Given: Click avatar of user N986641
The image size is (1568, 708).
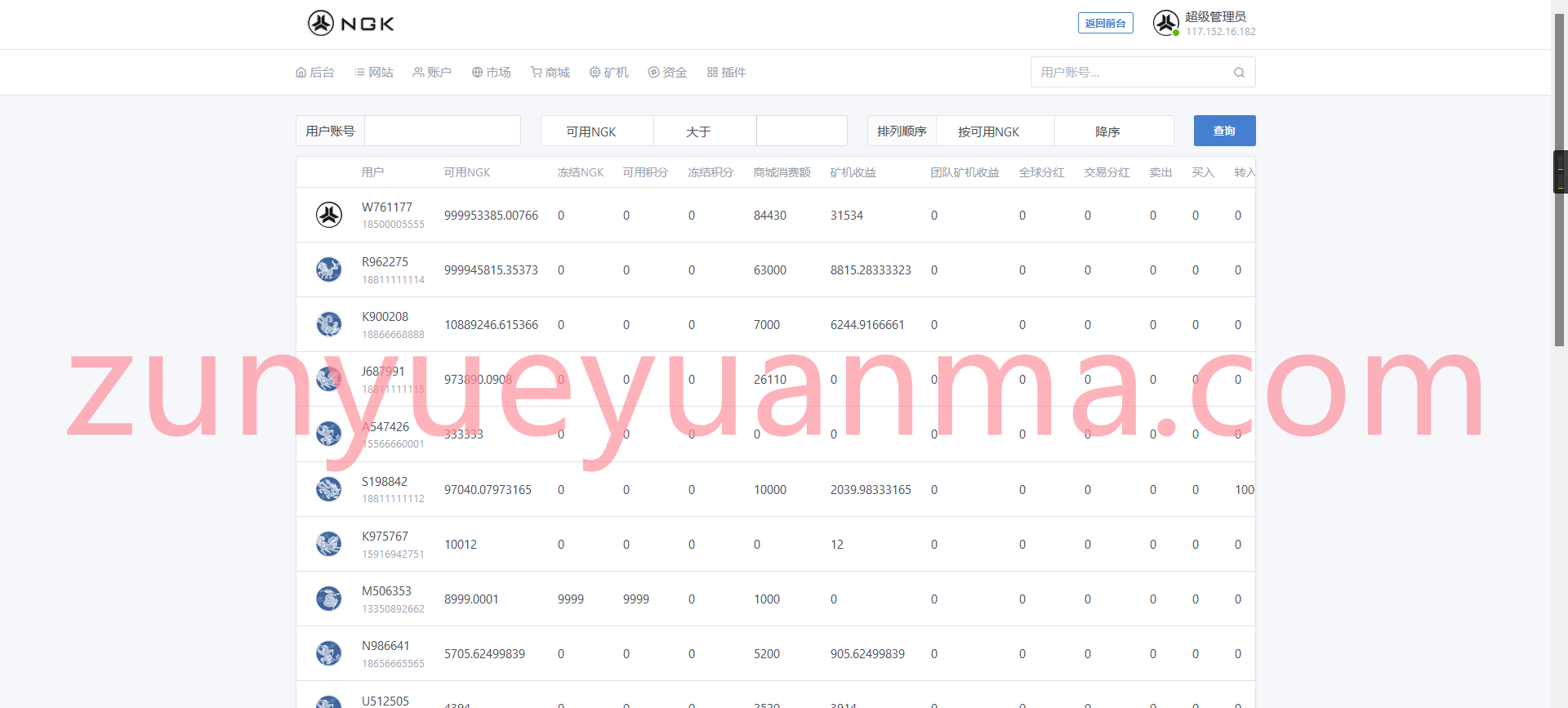Looking at the screenshot, I should 329,653.
